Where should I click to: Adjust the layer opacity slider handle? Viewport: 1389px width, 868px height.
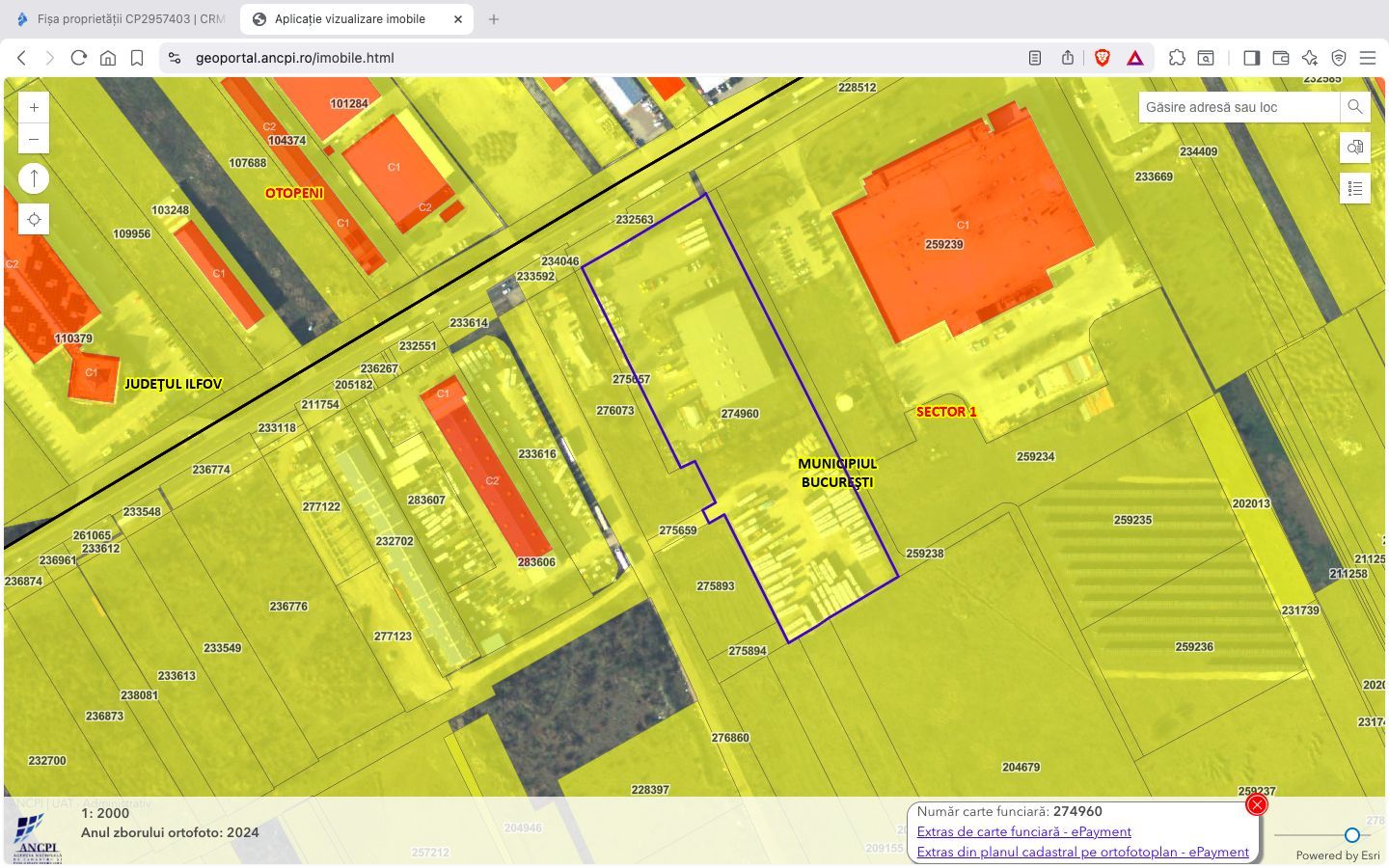click(x=1352, y=835)
